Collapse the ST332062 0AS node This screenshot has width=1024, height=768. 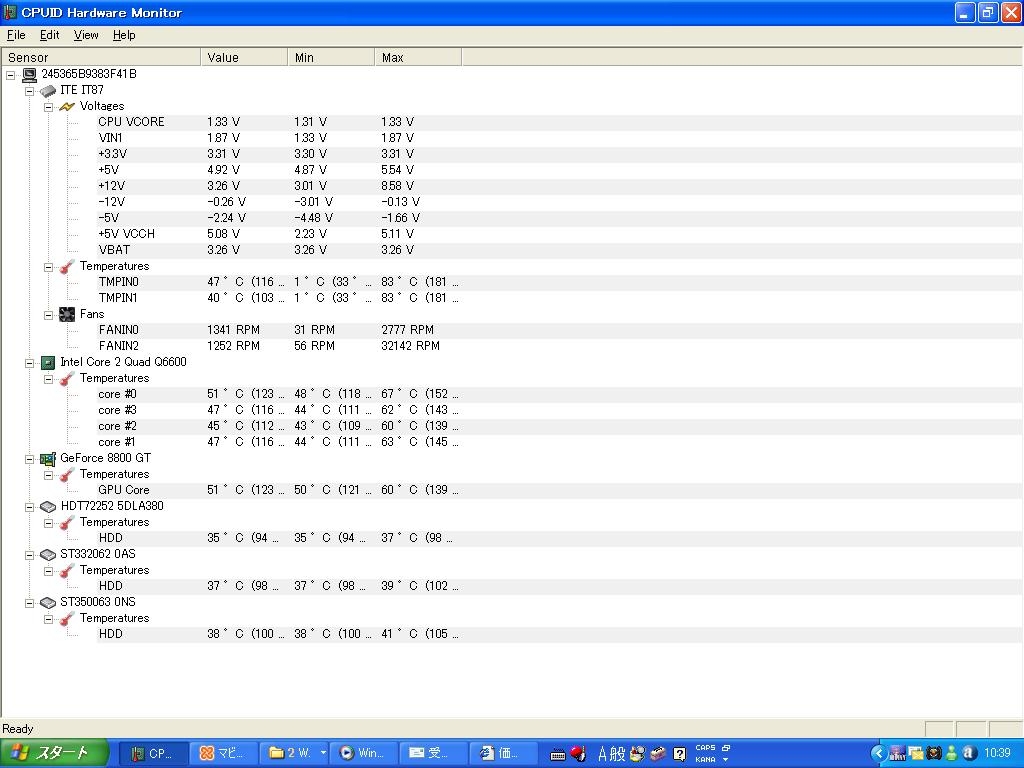click(x=29, y=555)
